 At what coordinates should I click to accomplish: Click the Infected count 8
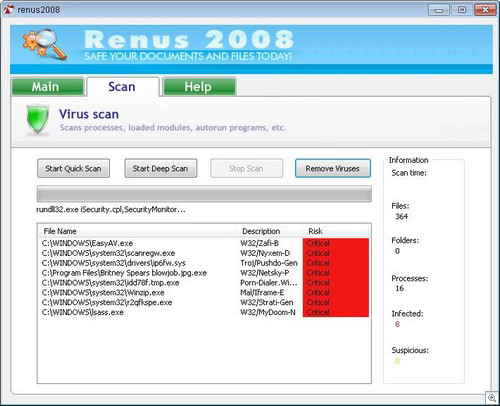[397, 324]
